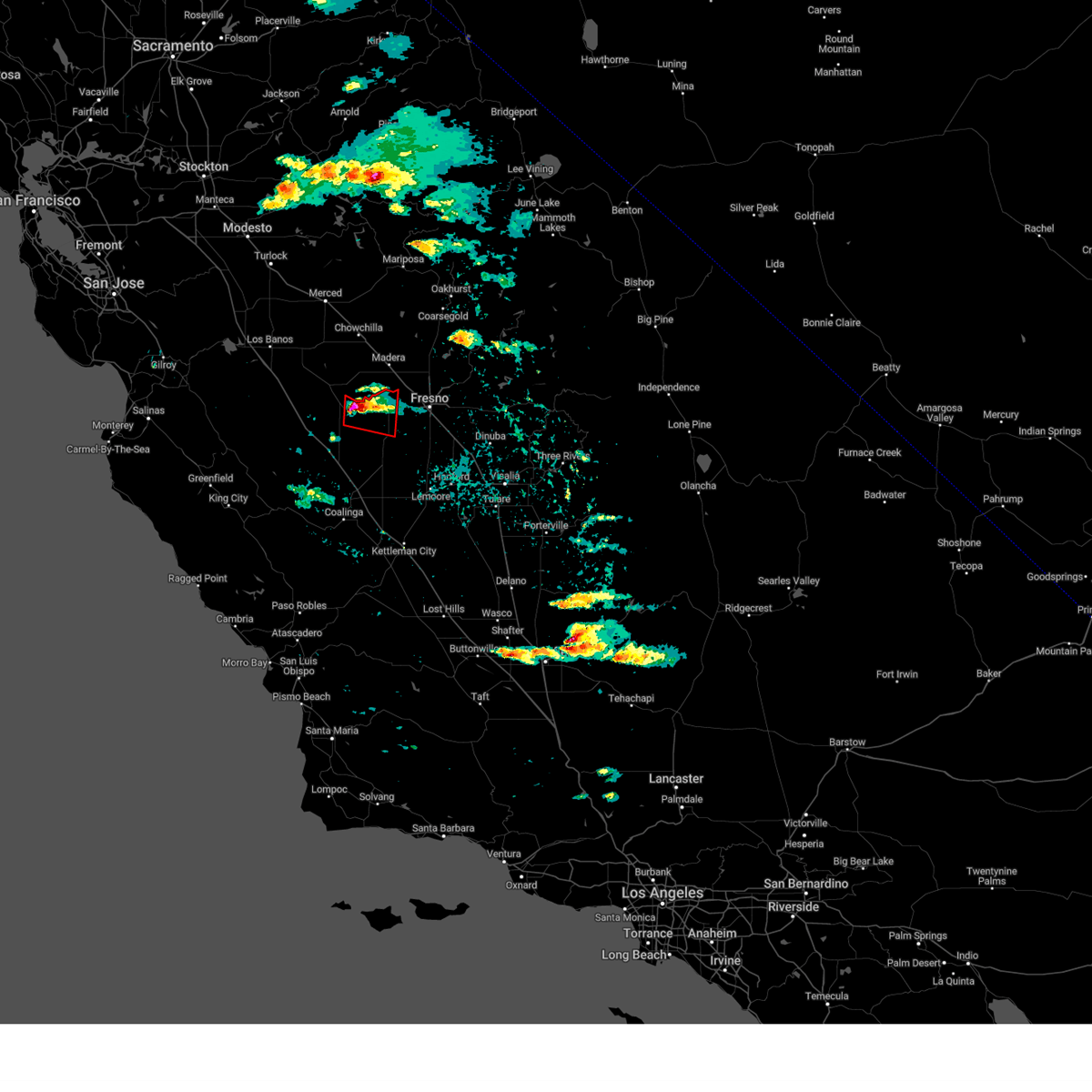The image size is (1092, 1092).
Task: Click the Tonopah marker dot
Action: [815, 155]
